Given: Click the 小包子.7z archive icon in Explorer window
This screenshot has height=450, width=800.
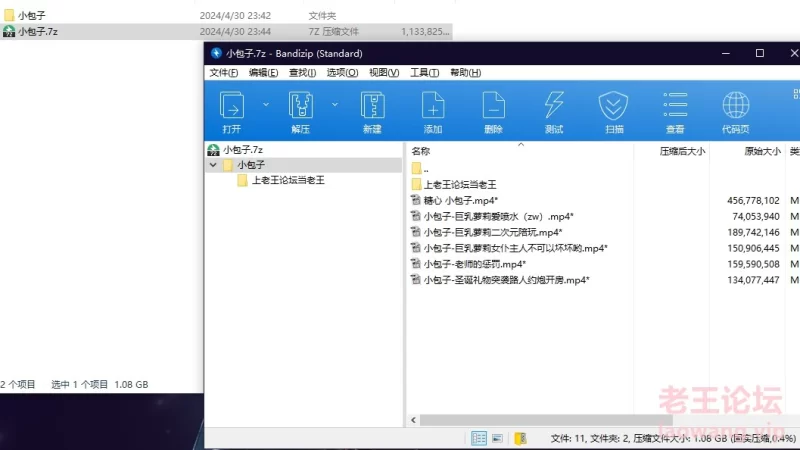Looking at the screenshot, I should click(x=9, y=32).
